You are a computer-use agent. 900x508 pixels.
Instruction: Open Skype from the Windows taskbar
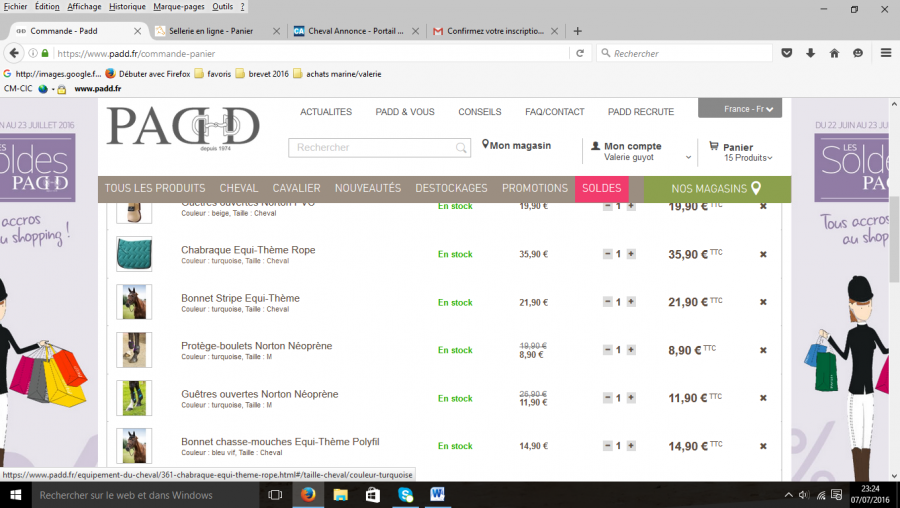tap(405, 495)
